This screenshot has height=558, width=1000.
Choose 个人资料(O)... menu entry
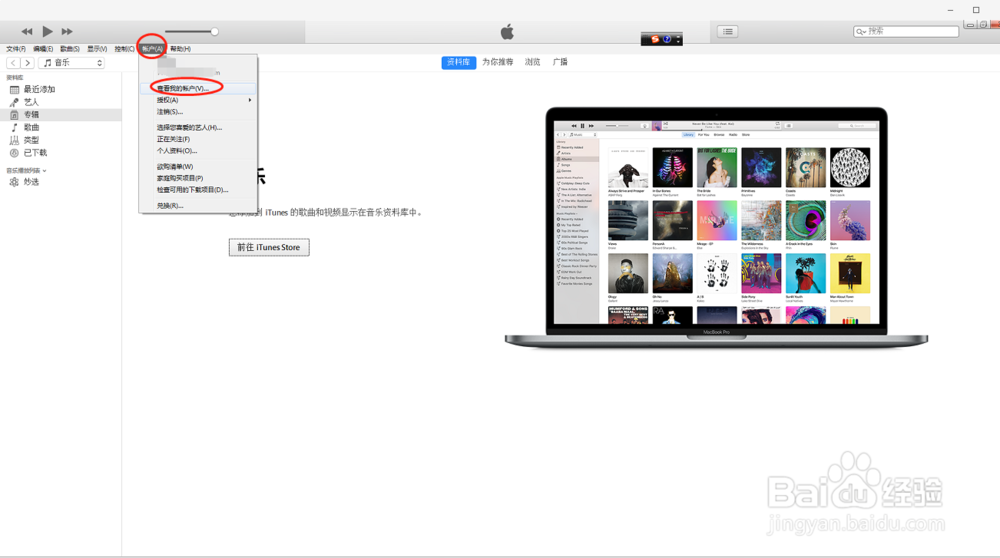(198, 151)
